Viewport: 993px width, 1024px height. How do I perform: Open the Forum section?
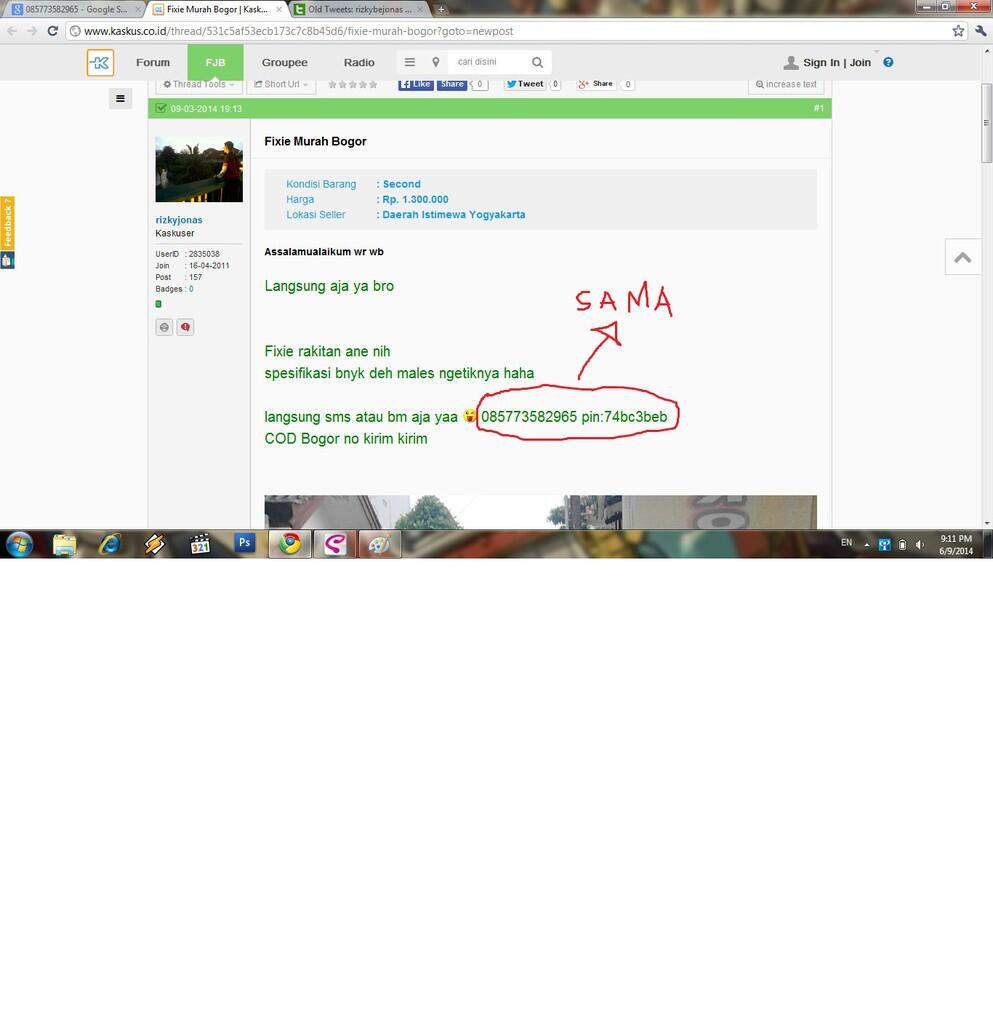153,63
